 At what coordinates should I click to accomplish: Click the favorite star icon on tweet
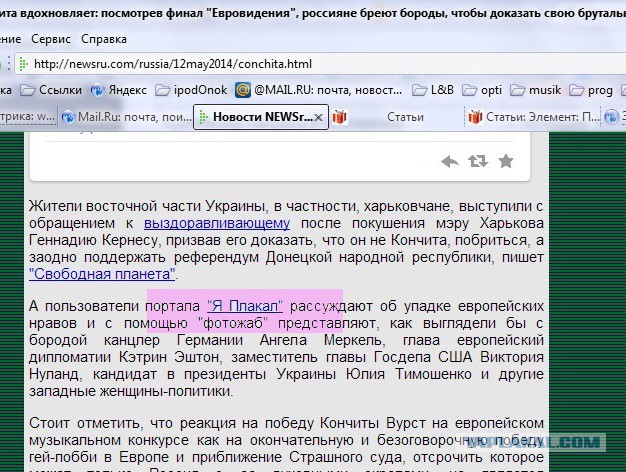506,161
